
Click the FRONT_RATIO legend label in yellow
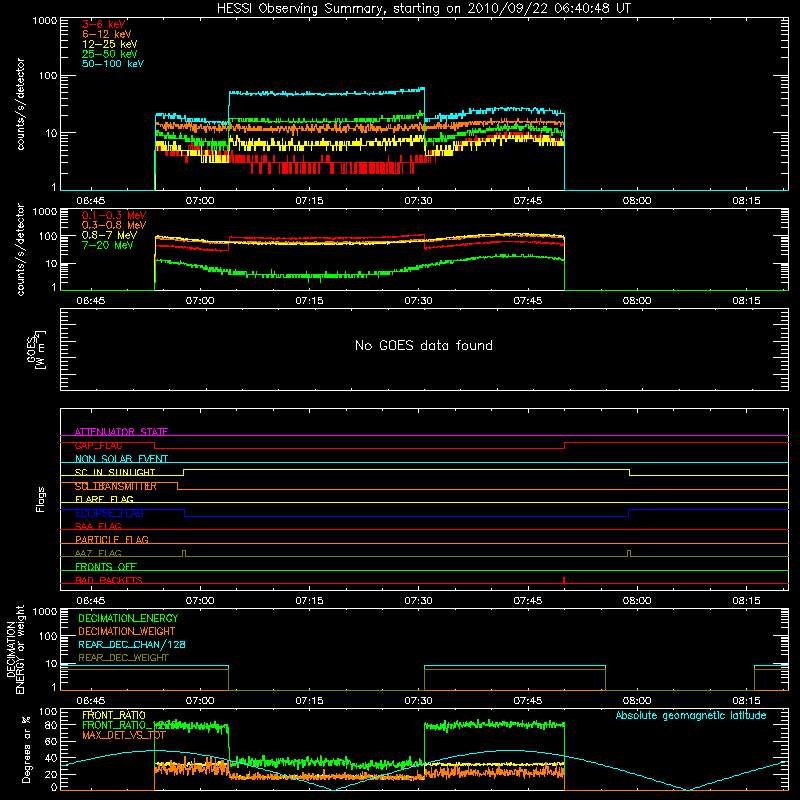114,715
